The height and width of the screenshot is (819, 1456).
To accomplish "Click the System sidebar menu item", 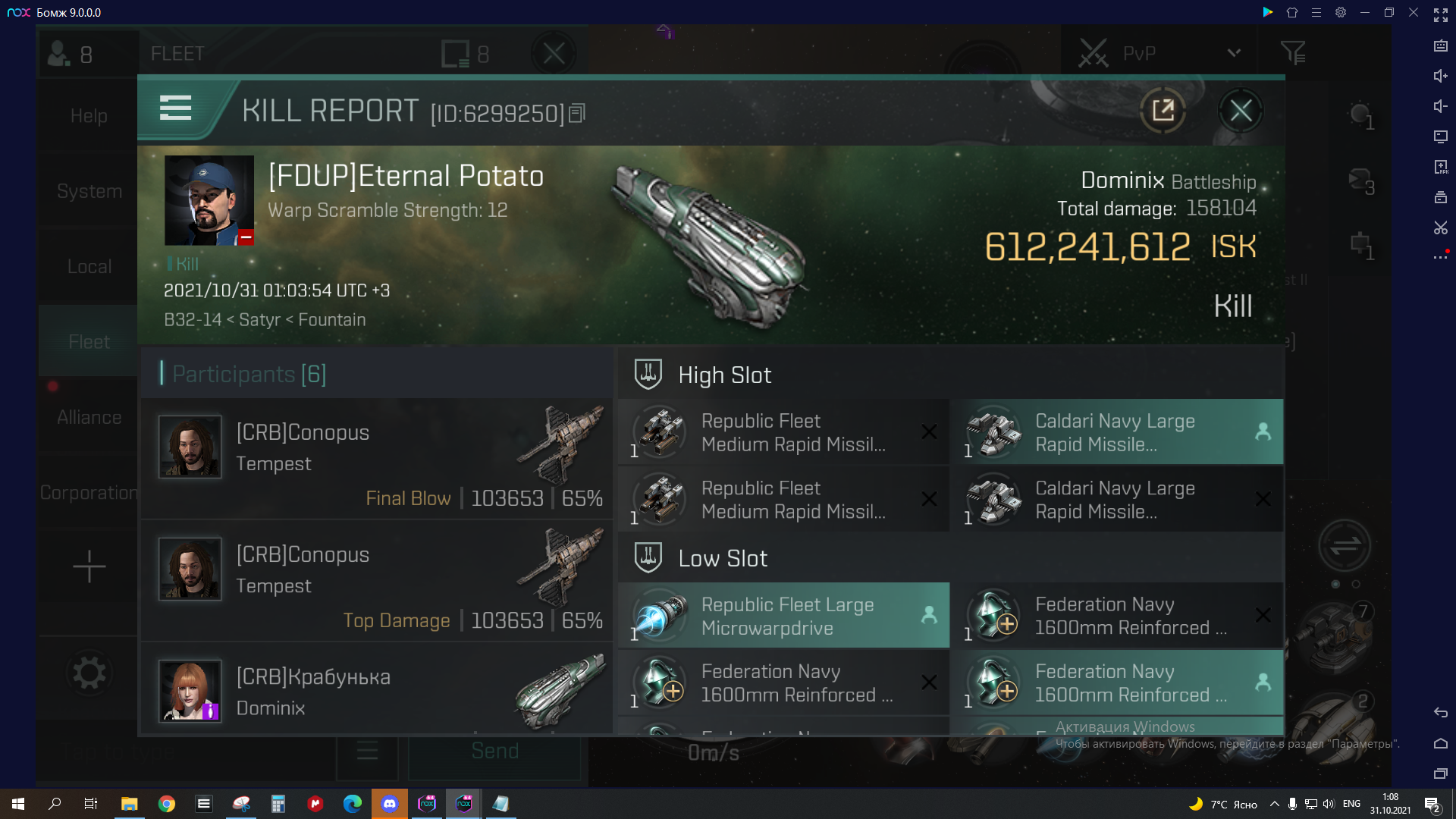I will pyautogui.click(x=89, y=191).
